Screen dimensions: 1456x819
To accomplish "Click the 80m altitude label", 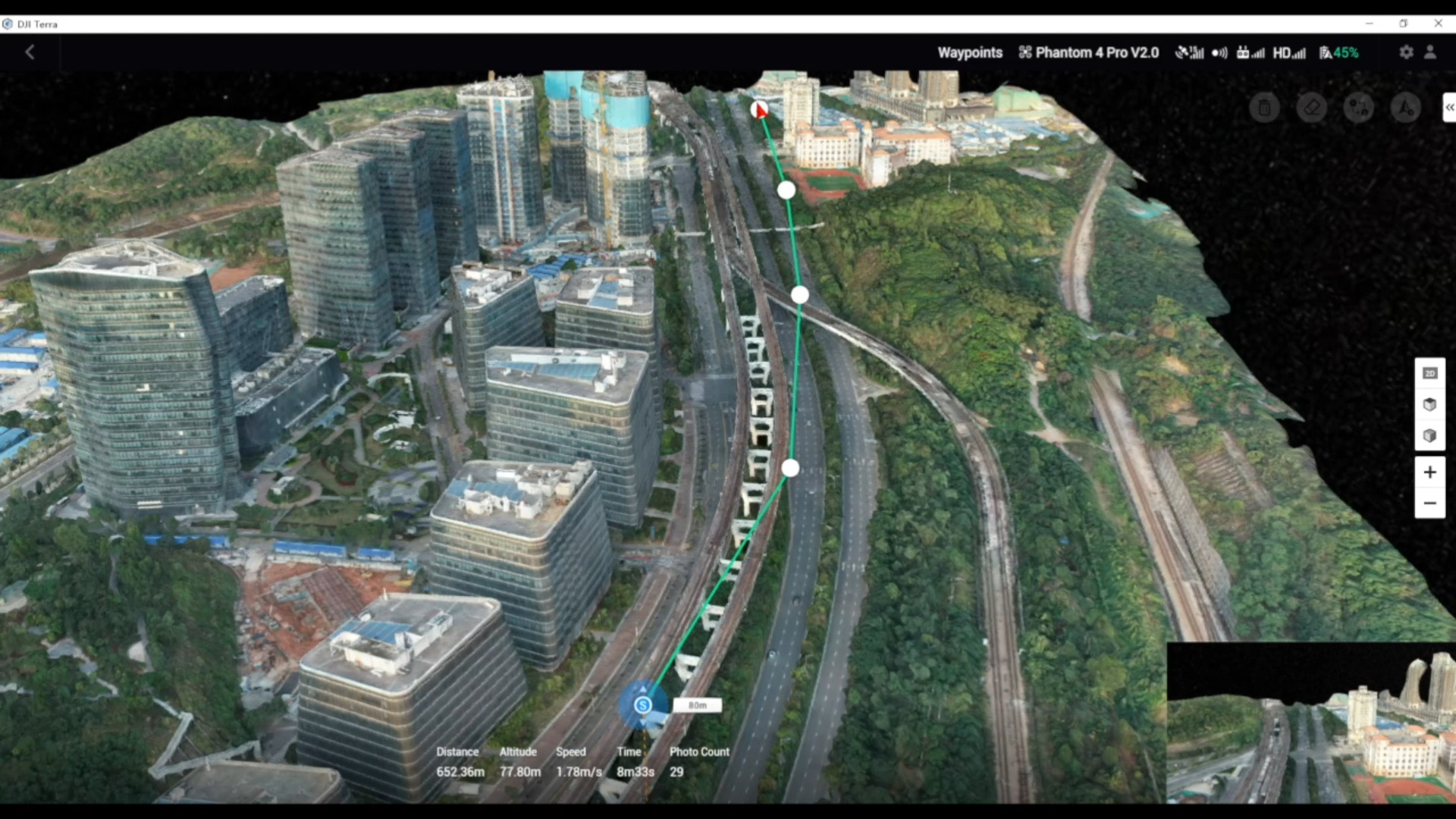I will (697, 705).
